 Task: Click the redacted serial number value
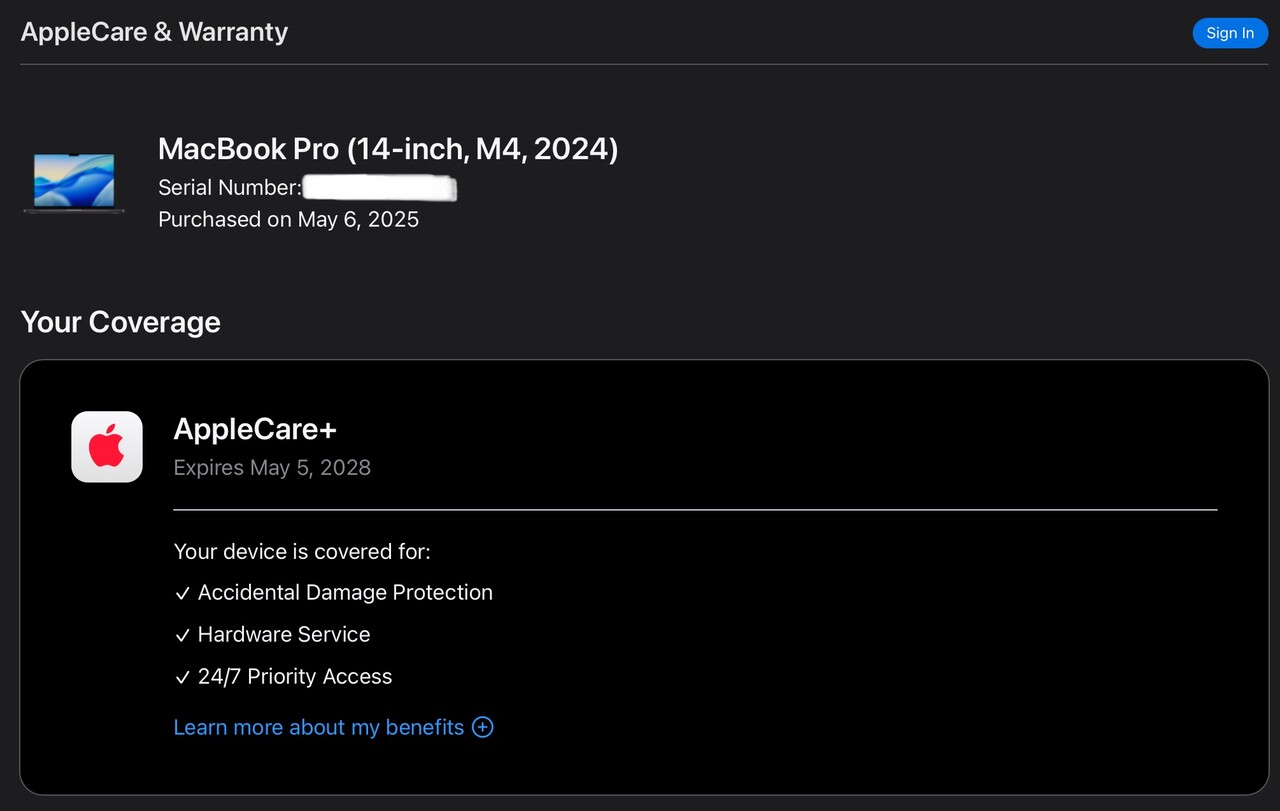pyautogui.click(x=379, y=188)
